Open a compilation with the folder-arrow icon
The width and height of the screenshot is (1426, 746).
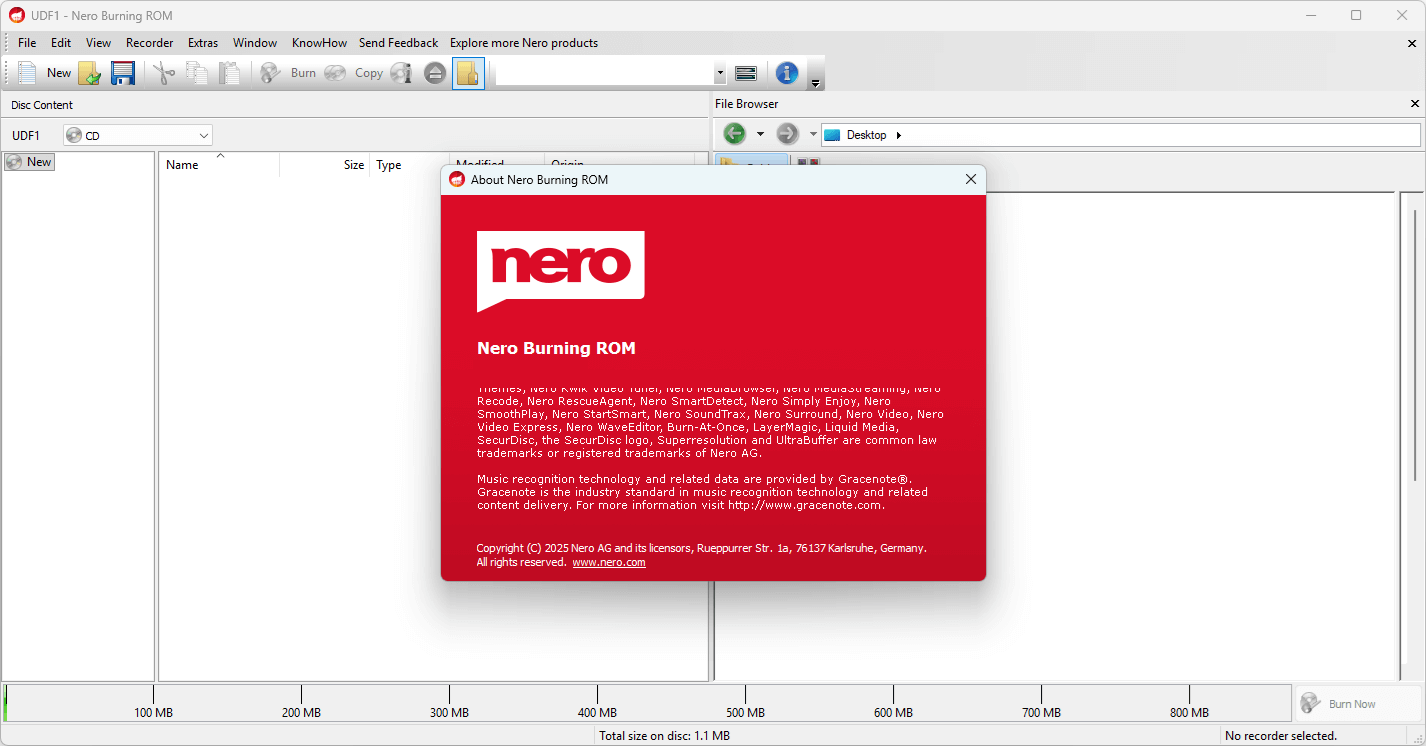point(89,72)
